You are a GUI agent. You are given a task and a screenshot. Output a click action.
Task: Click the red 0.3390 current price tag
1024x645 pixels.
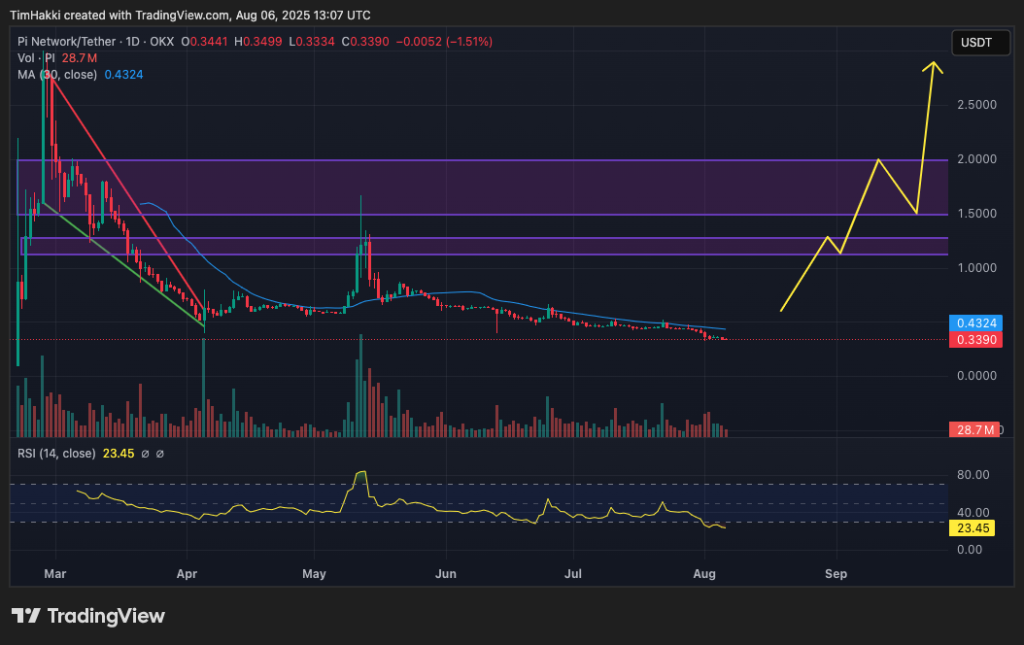(975, 340)
